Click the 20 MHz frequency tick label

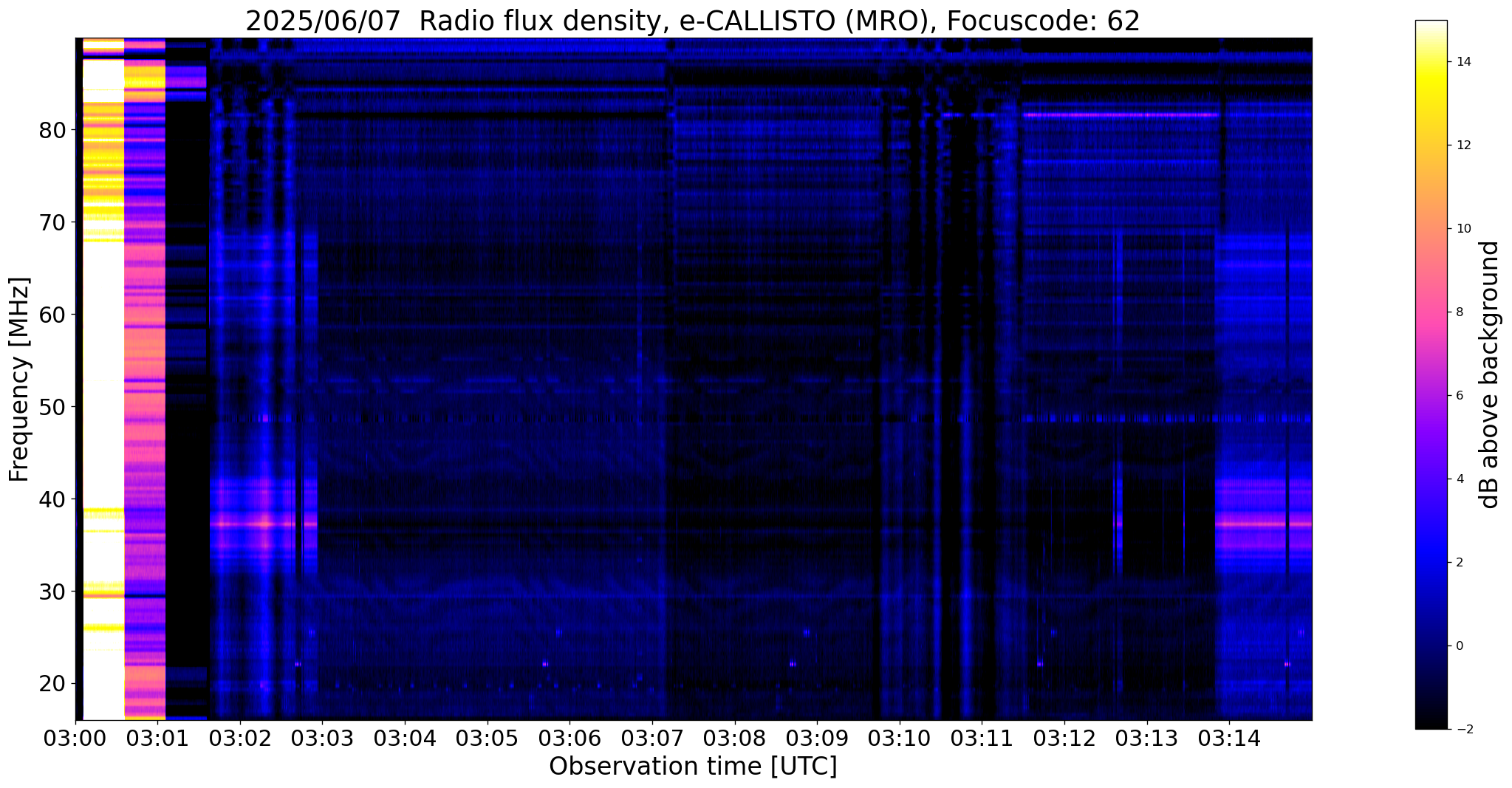tap(52, 684)
